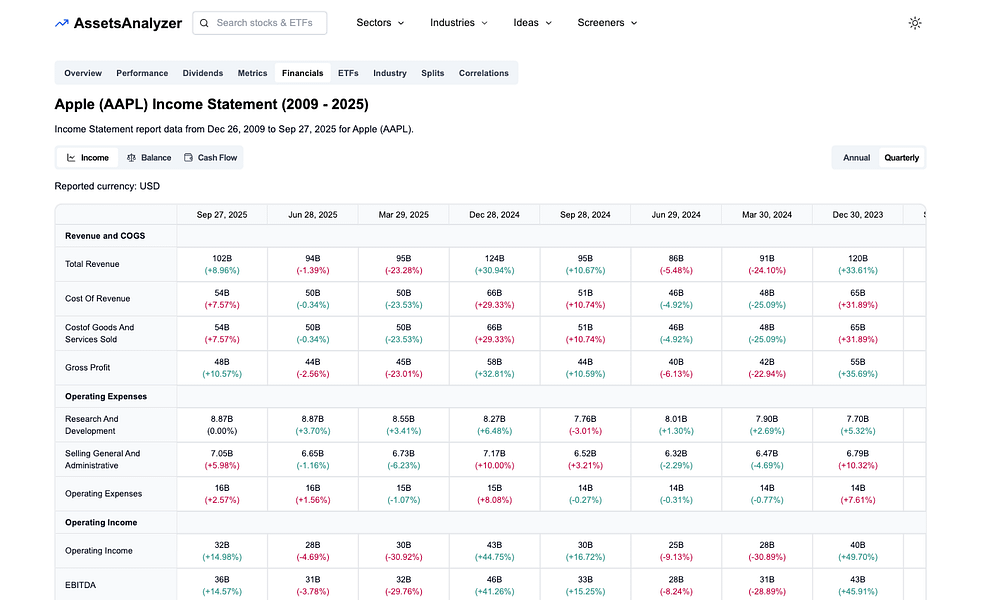
Task: Open the Sectors dropdown
Action: tap(380, 22)
